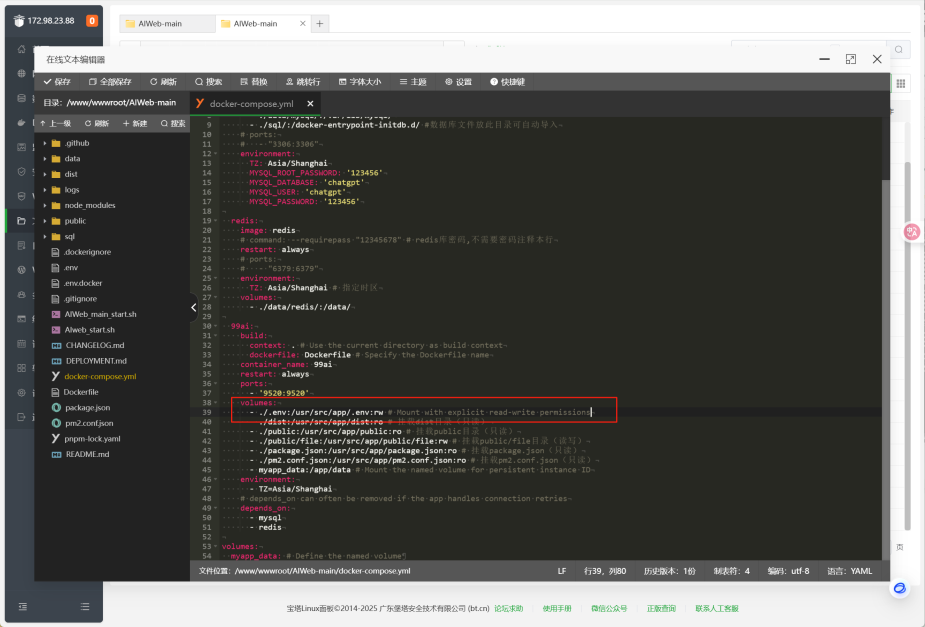Expand the sql folder
Screen dimensions: 925x627
(x=45, y=237)
